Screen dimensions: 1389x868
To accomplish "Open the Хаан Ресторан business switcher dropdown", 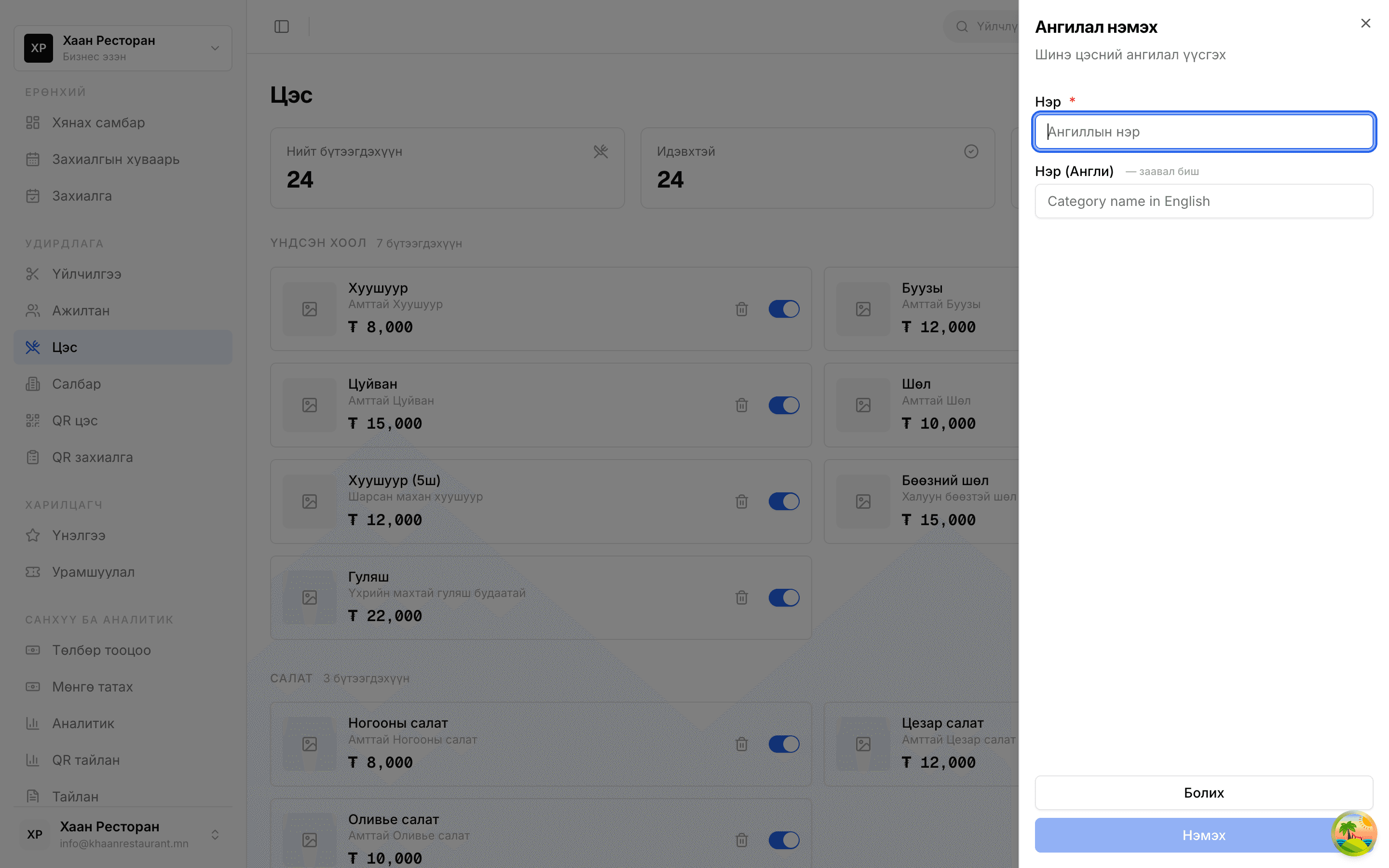I will [123, 48].
